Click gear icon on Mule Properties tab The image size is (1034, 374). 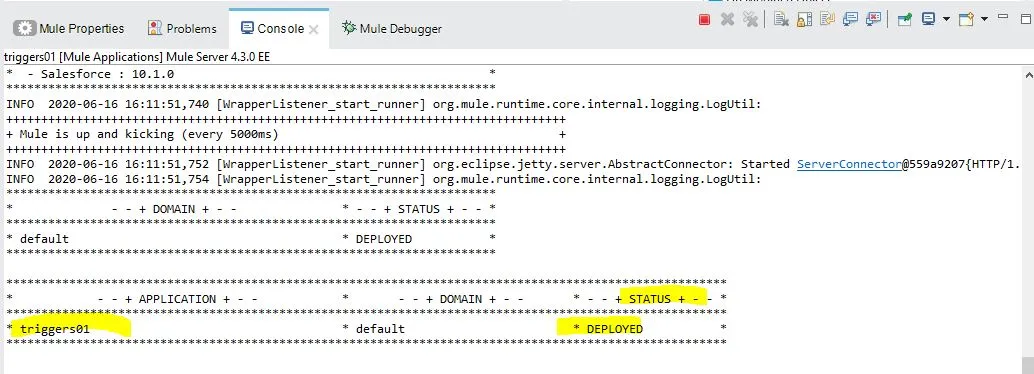25,28
